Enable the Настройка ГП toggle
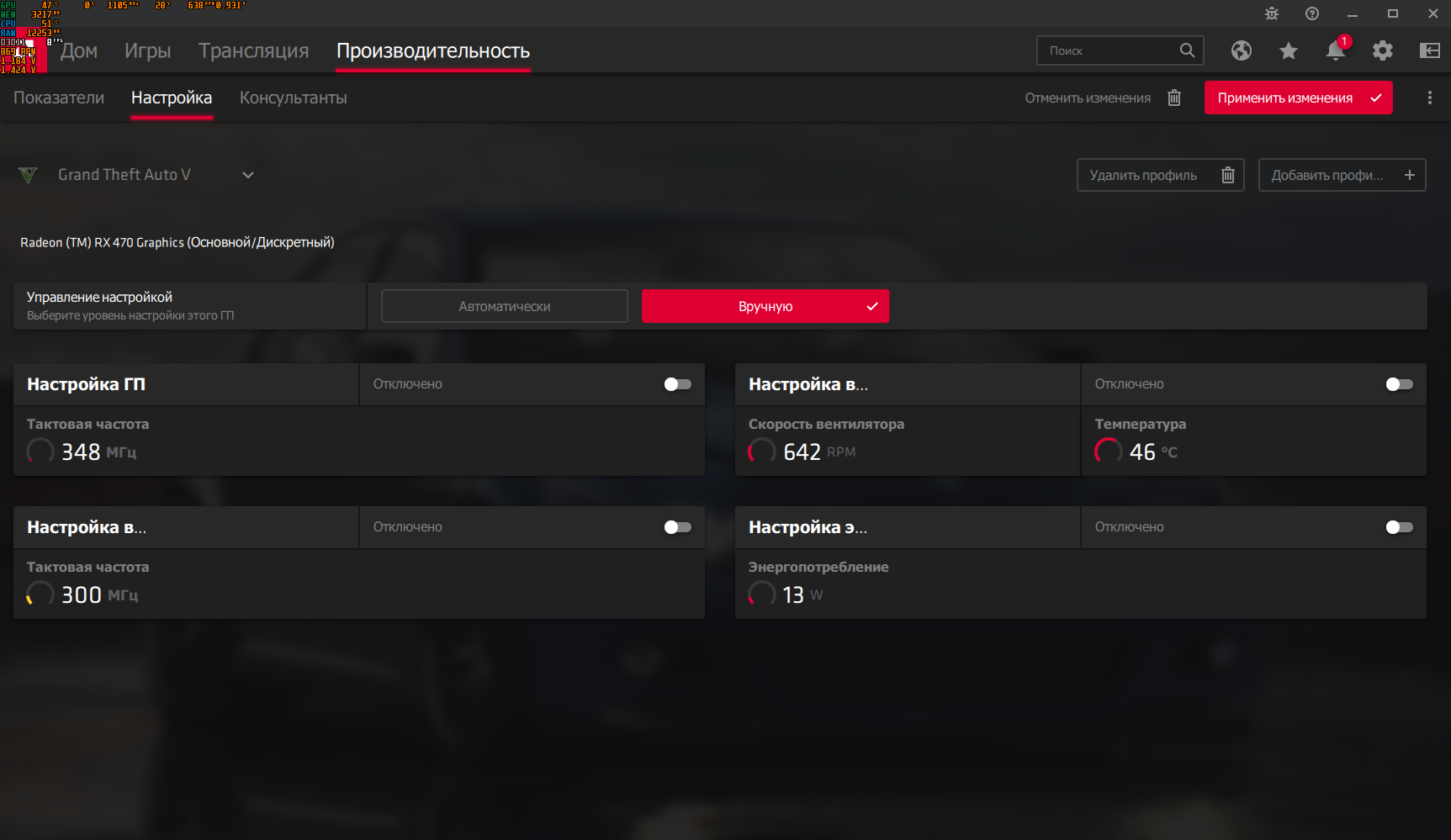The image size is (1451, 840). tap(678, 384)
